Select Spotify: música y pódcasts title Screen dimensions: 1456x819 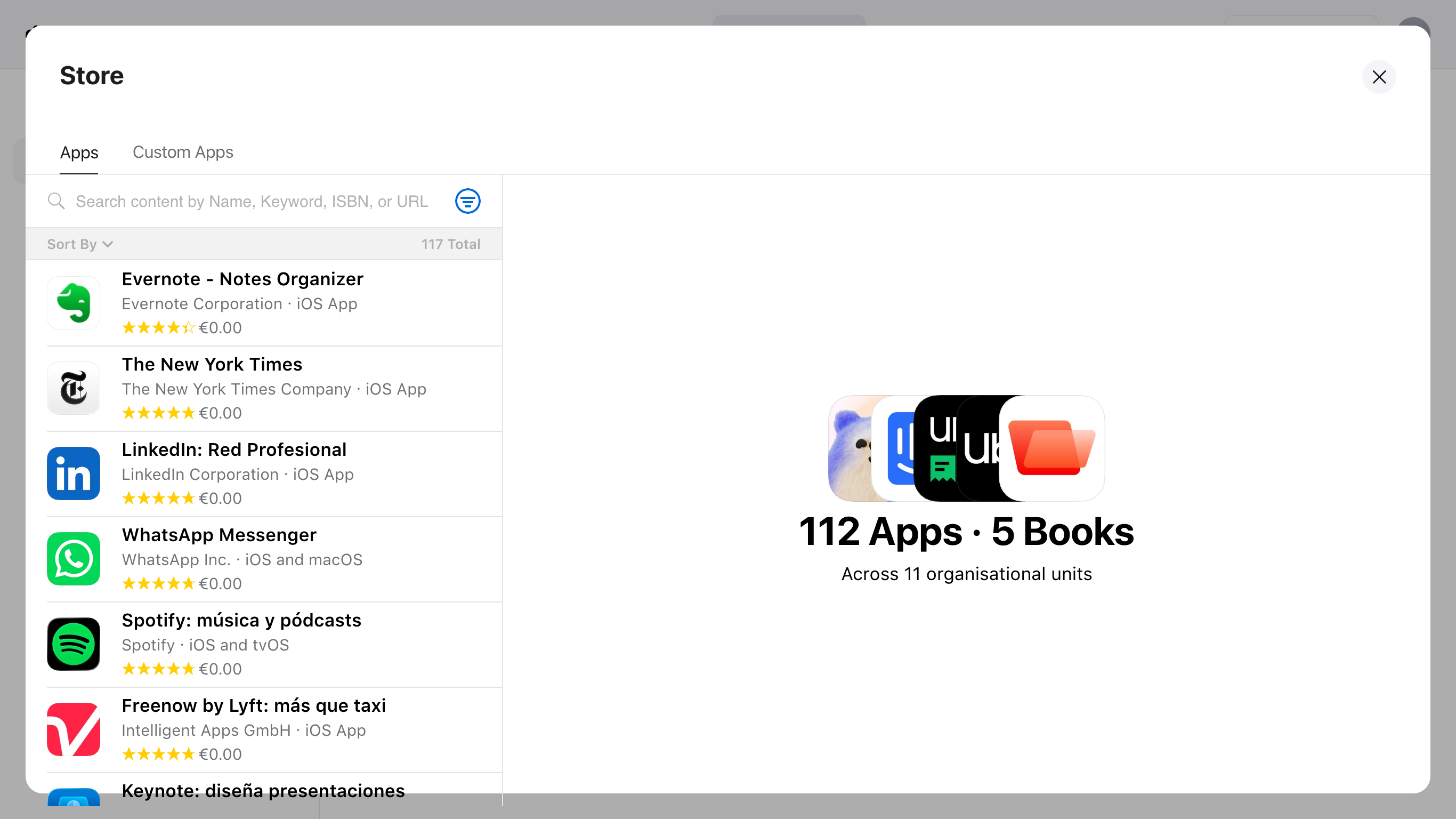(x=241, y=621)
